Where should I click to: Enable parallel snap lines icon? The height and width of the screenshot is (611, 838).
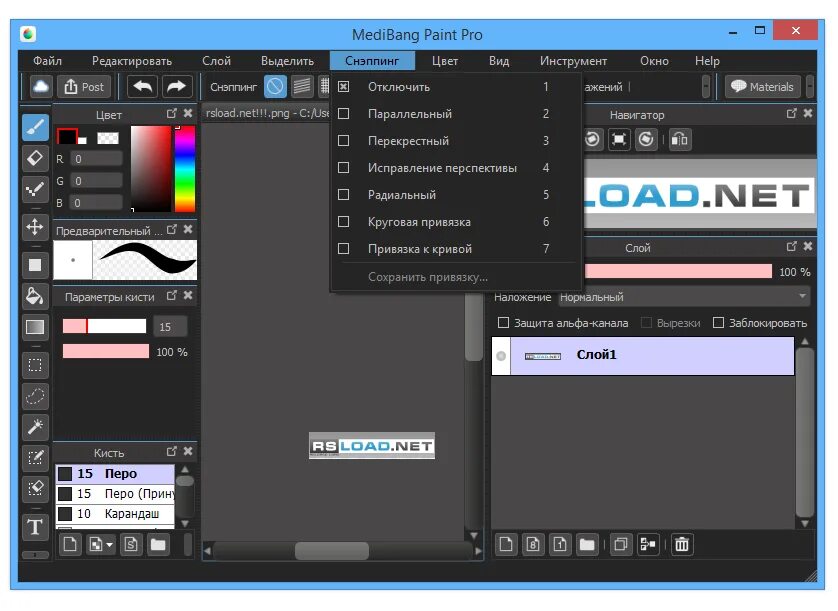[x=302, y=87]
